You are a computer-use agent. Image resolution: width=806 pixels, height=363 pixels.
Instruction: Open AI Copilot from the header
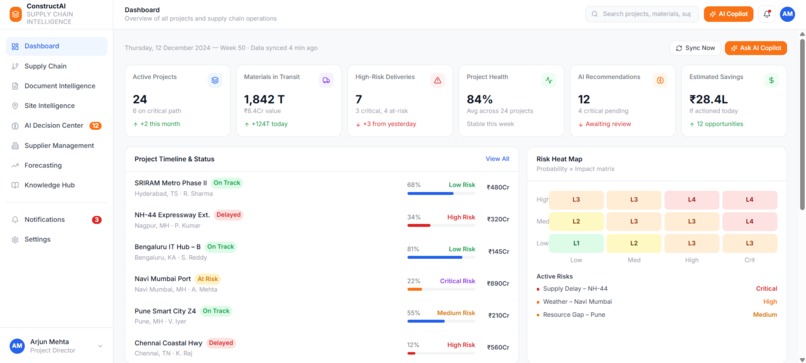728,14
